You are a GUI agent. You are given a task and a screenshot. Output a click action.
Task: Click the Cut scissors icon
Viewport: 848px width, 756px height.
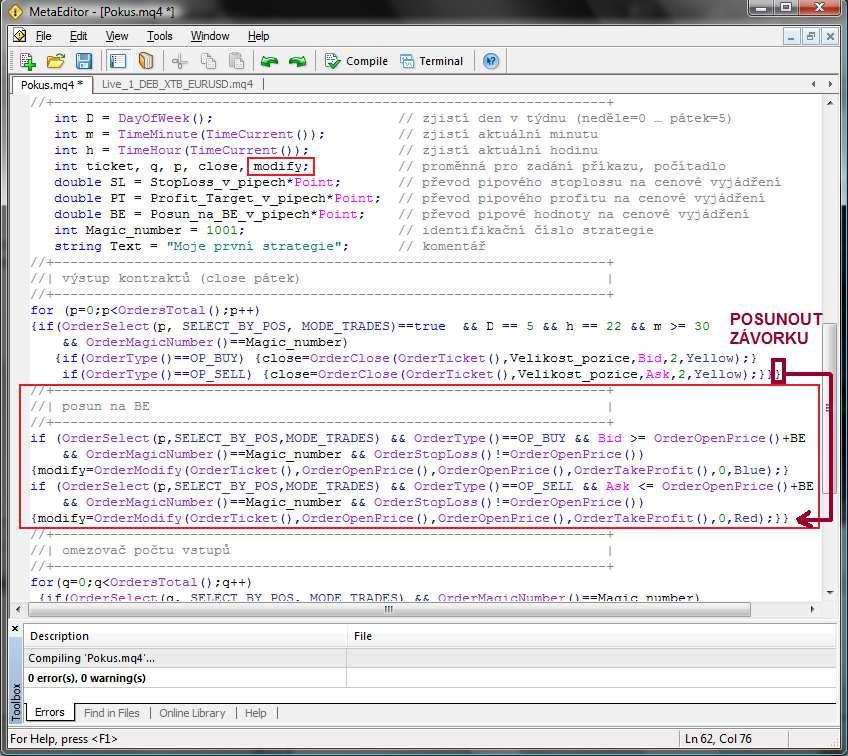[180, 61]
